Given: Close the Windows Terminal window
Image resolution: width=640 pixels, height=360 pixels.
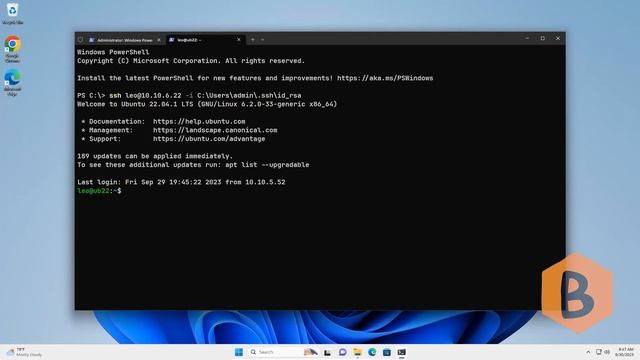Looking at the screenshot, I should (x=558, y=38).
